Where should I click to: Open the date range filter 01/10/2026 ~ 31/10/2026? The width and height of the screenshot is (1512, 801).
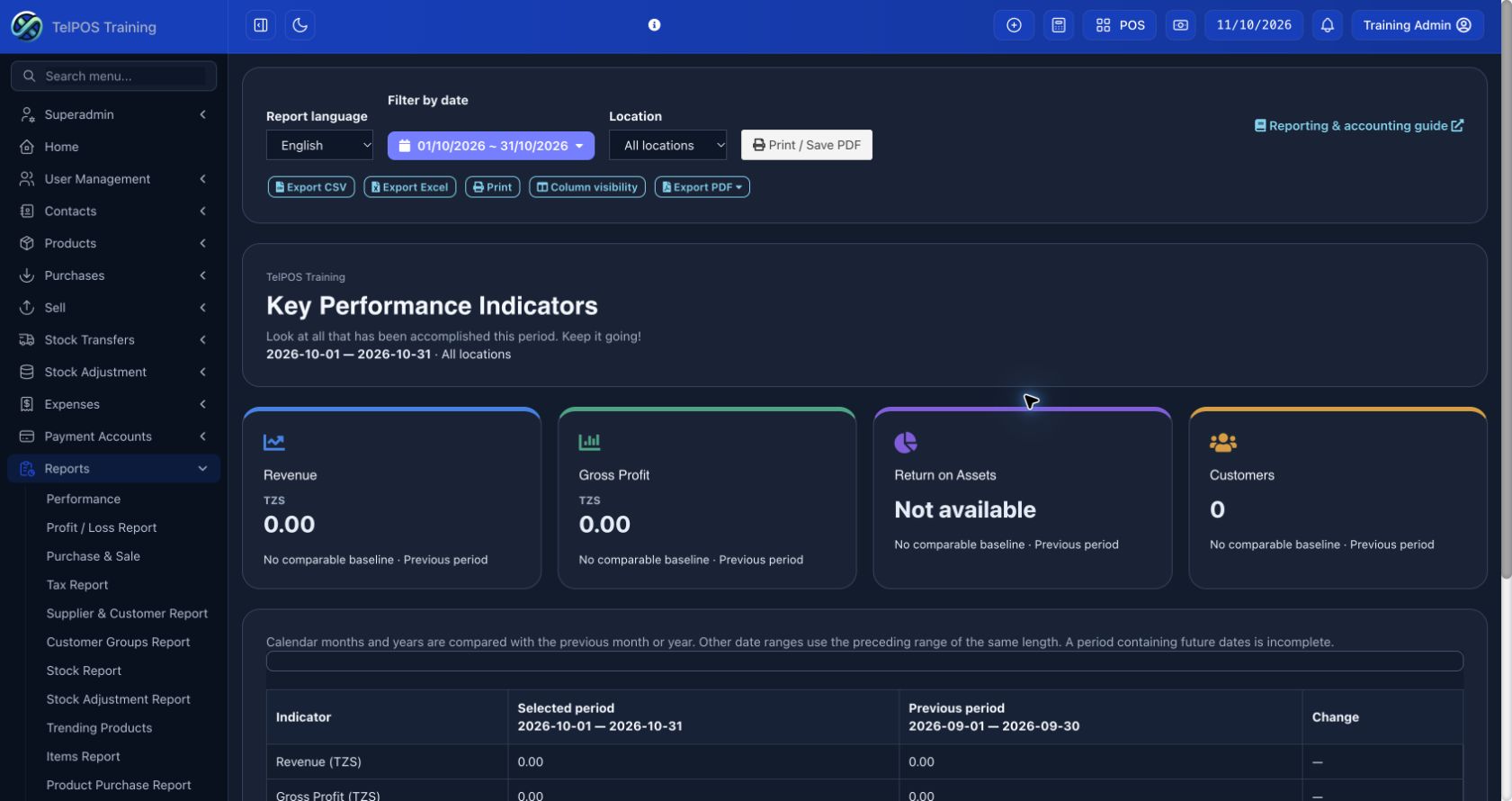click(491, 145)
